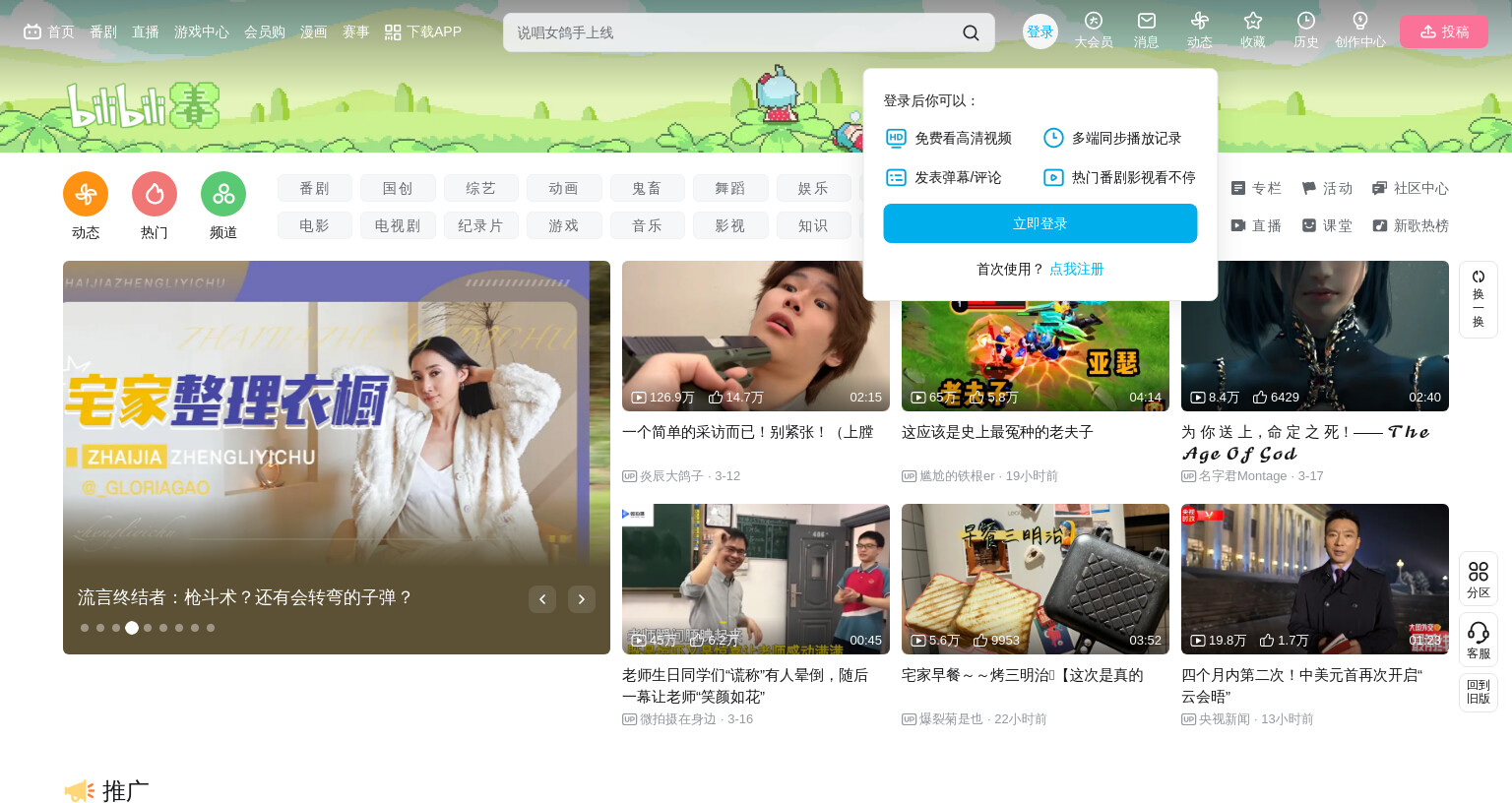Open the 创作中心 lightbulb icon

(x=1360, y=30)
